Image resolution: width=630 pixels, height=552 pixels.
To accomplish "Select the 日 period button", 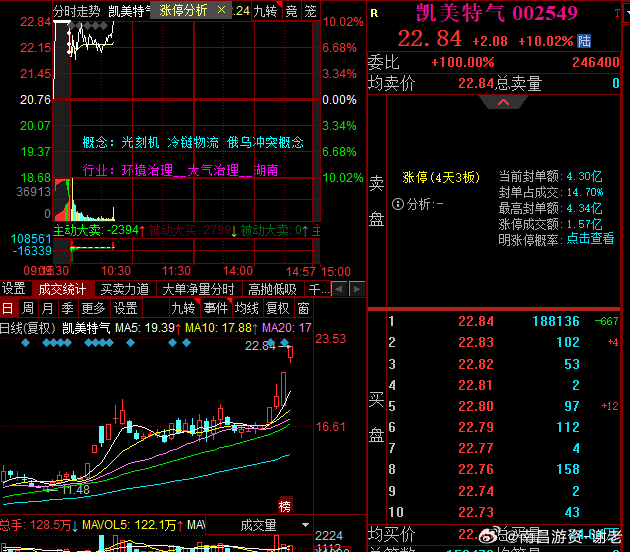I will [8, 309].
